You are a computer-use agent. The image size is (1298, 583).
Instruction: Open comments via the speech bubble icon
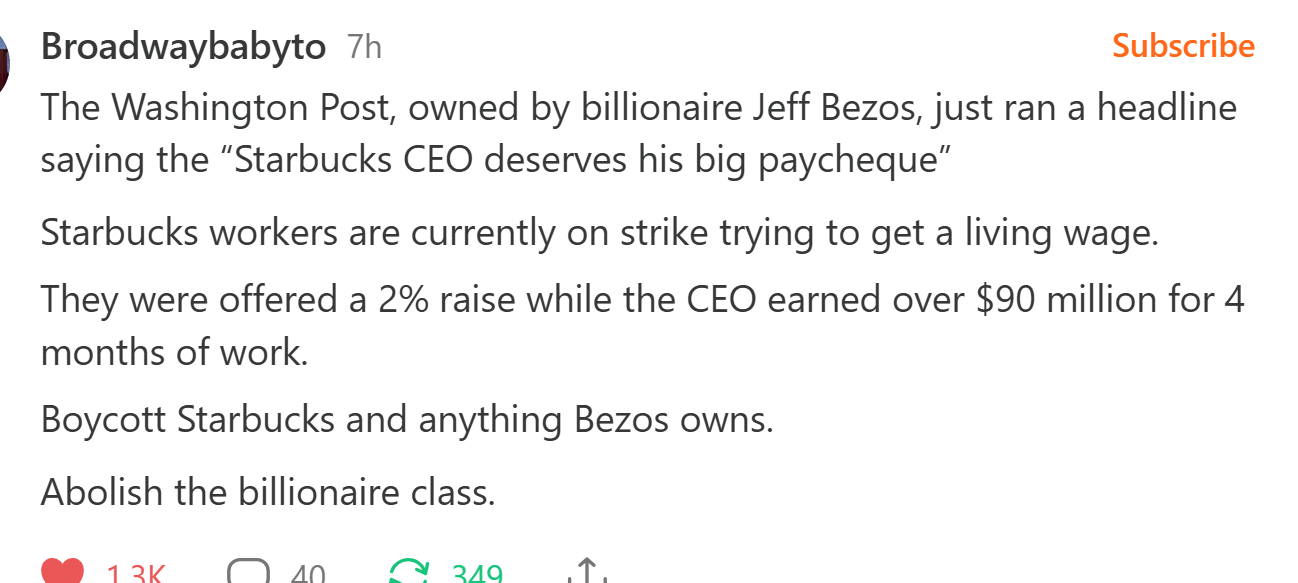pos(248,573)
